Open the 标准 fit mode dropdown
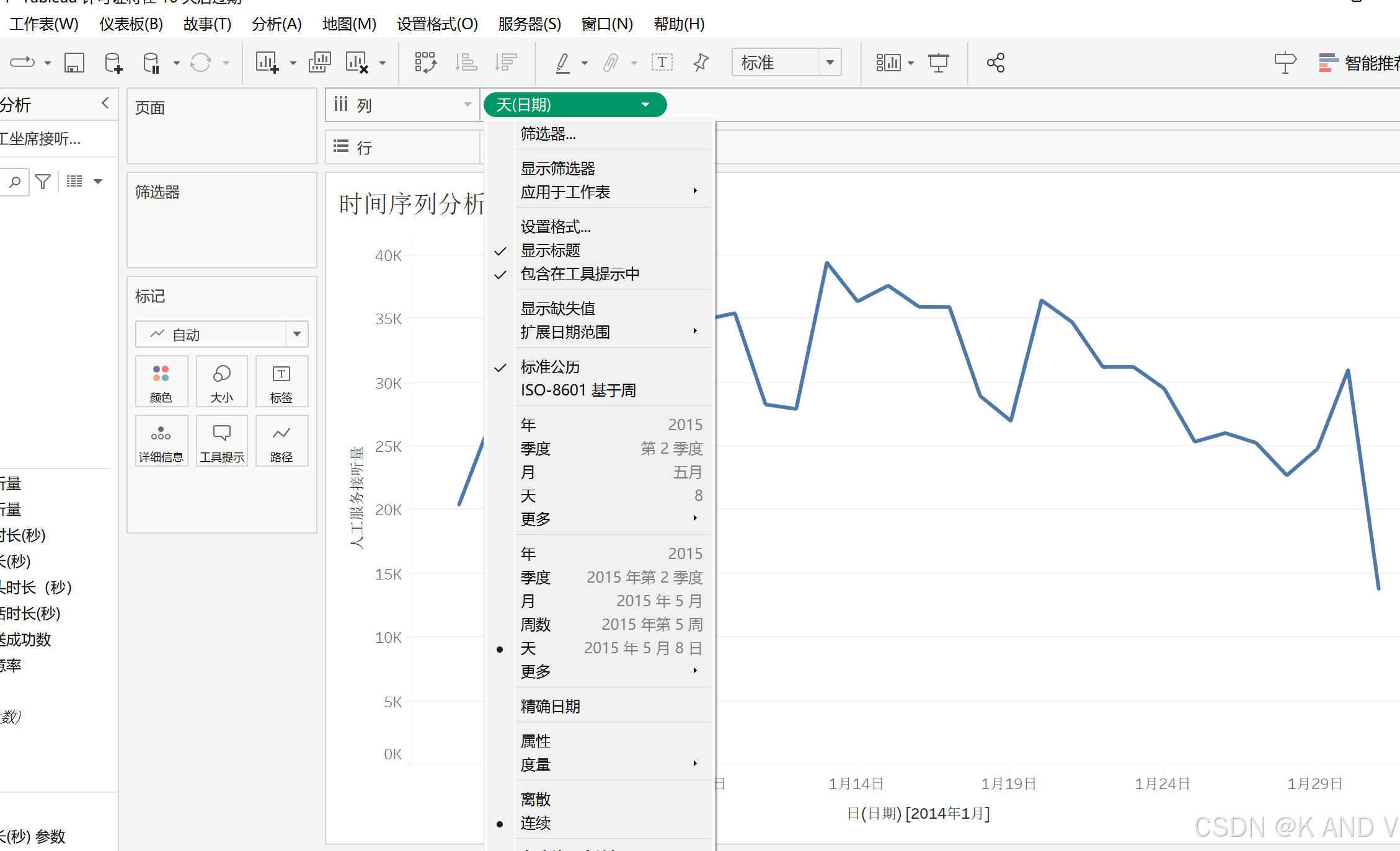Image resolution: width=1400 pixels, height=851 pixels. coord(830,63)
